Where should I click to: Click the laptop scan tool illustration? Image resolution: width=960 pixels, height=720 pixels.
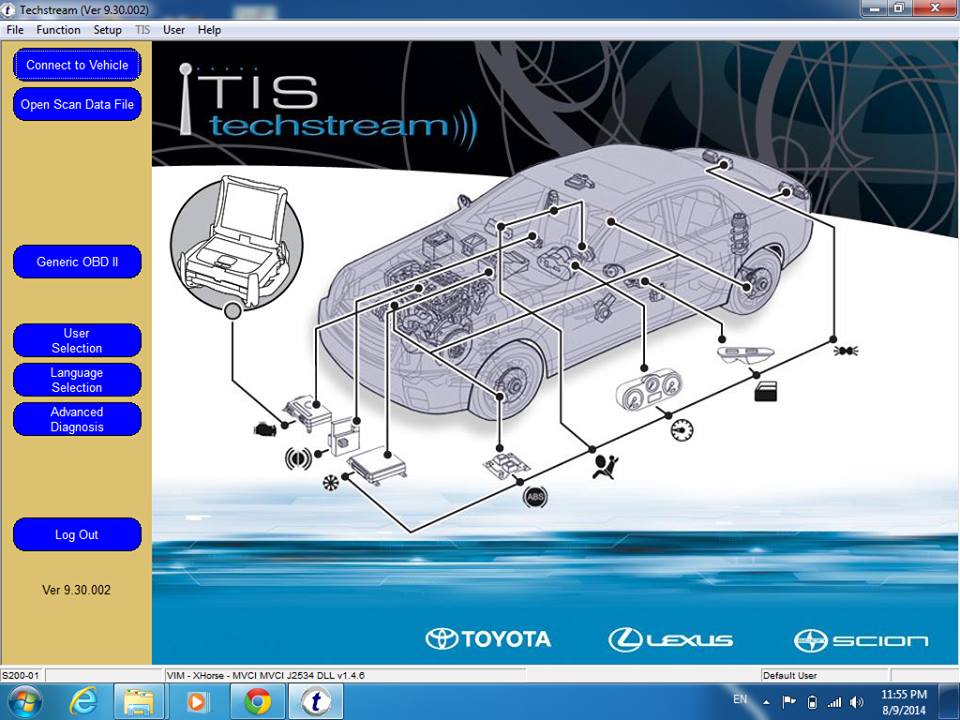pos(236,242)
